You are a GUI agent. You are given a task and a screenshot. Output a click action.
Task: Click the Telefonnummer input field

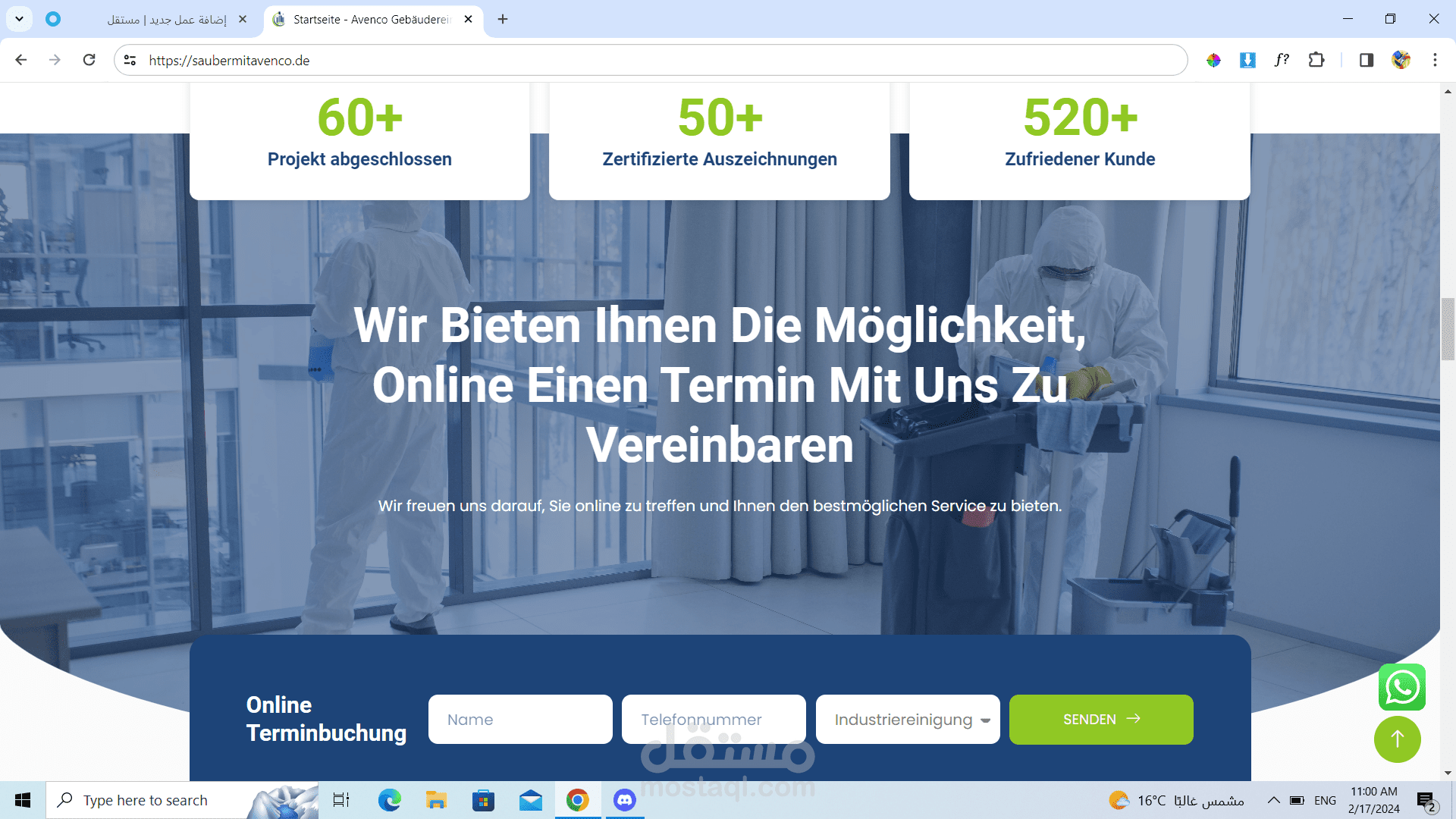pos(714,719)
